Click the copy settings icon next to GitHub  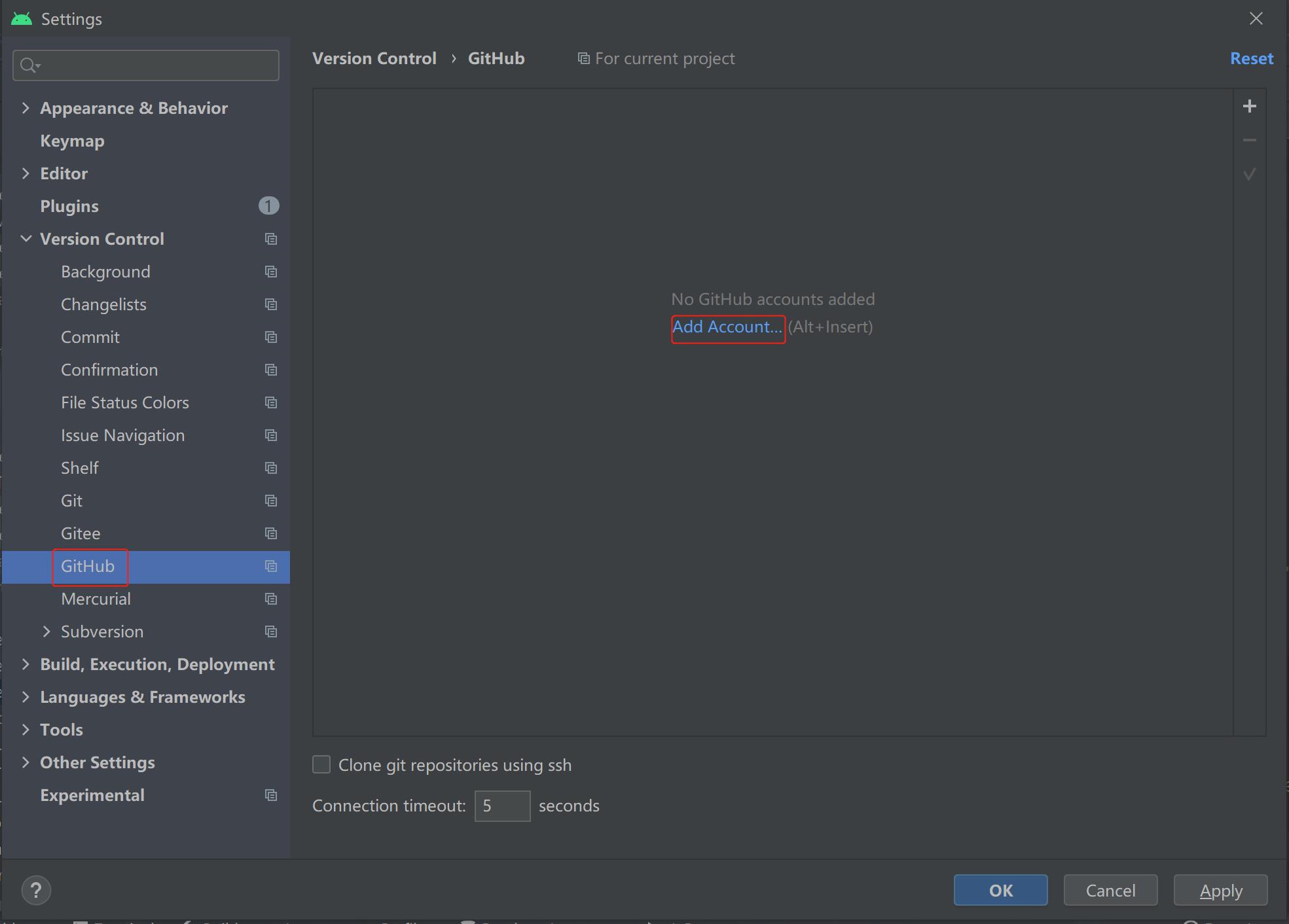(x=270, y=565)
